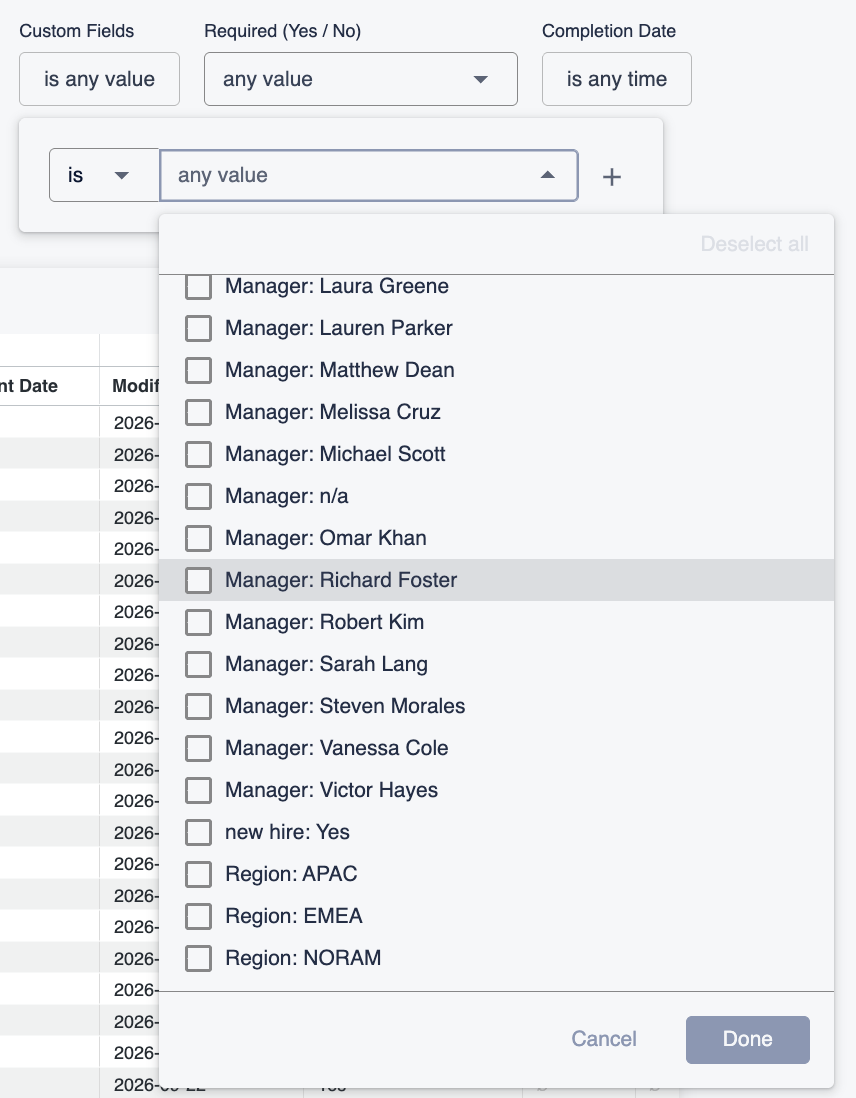Enable the new hire: Yes checkbox
This screenshot has height=1098, width=856.
(198, 832)
